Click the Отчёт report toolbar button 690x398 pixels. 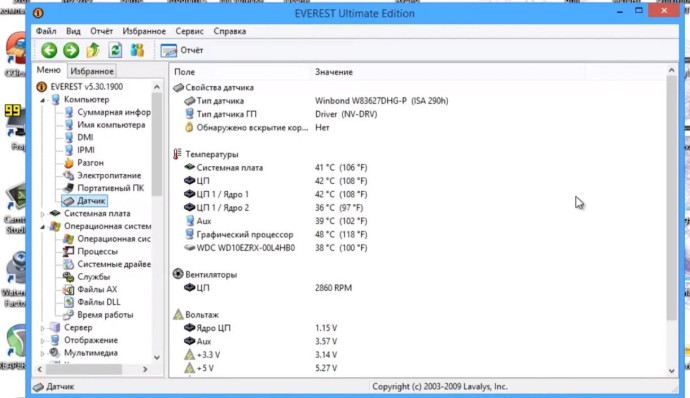pyautogui.click(x=182, y=50)
